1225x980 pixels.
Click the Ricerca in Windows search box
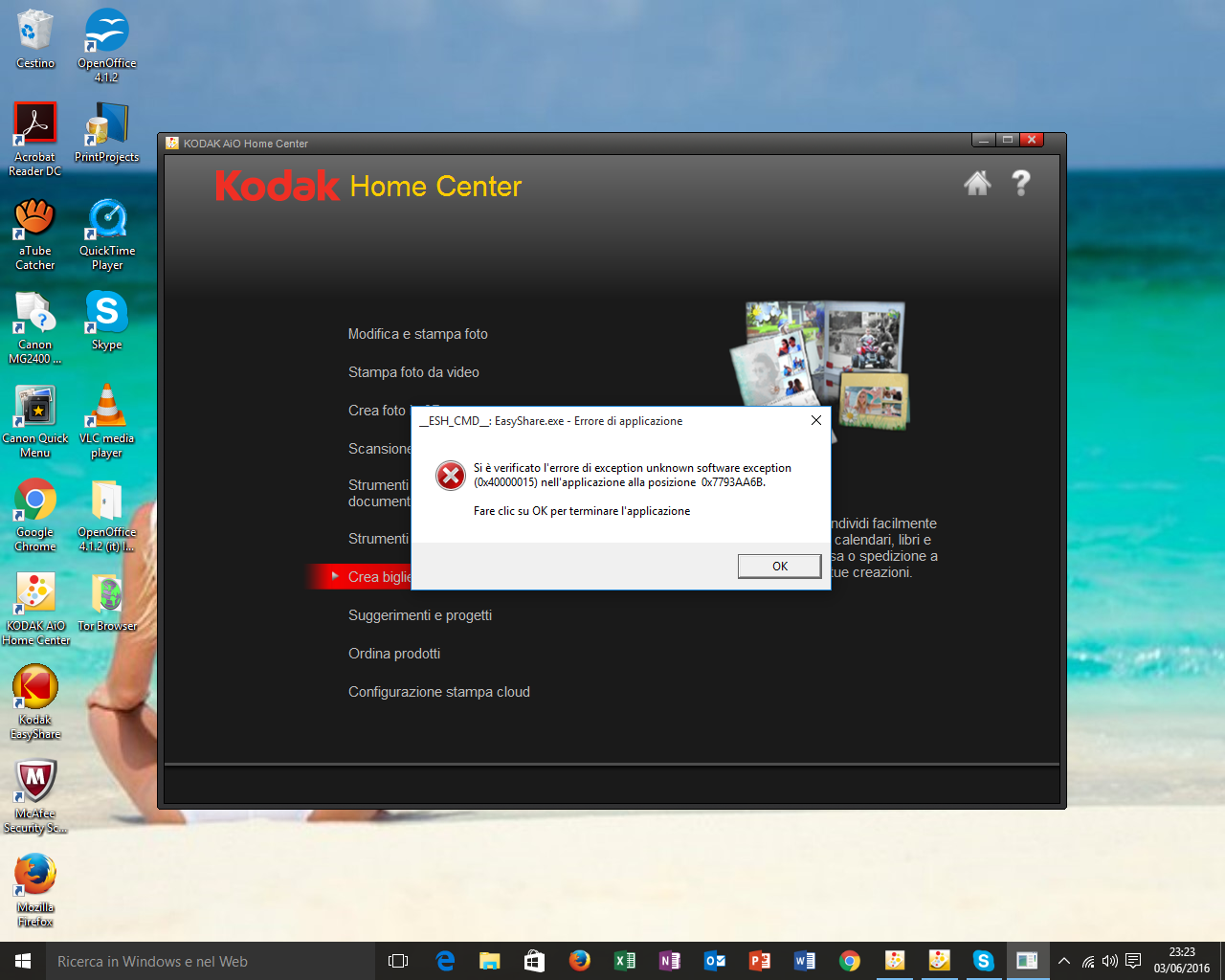(x=211, y=961)
